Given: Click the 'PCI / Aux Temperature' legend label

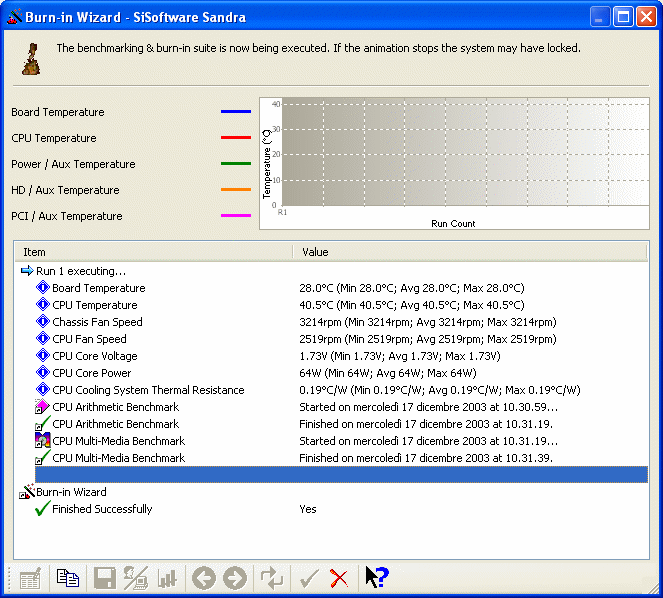Looking at the screenshot, I should click(x=66, y=216).
